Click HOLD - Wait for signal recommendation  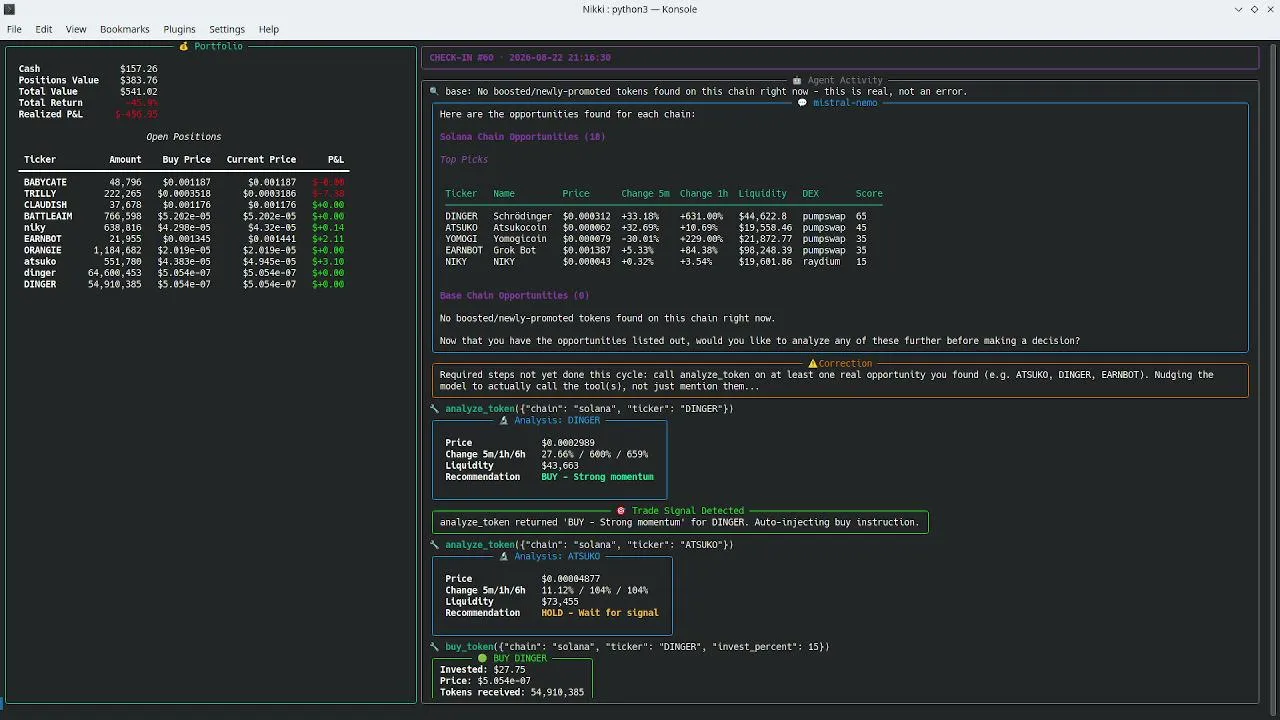(600, 613)
